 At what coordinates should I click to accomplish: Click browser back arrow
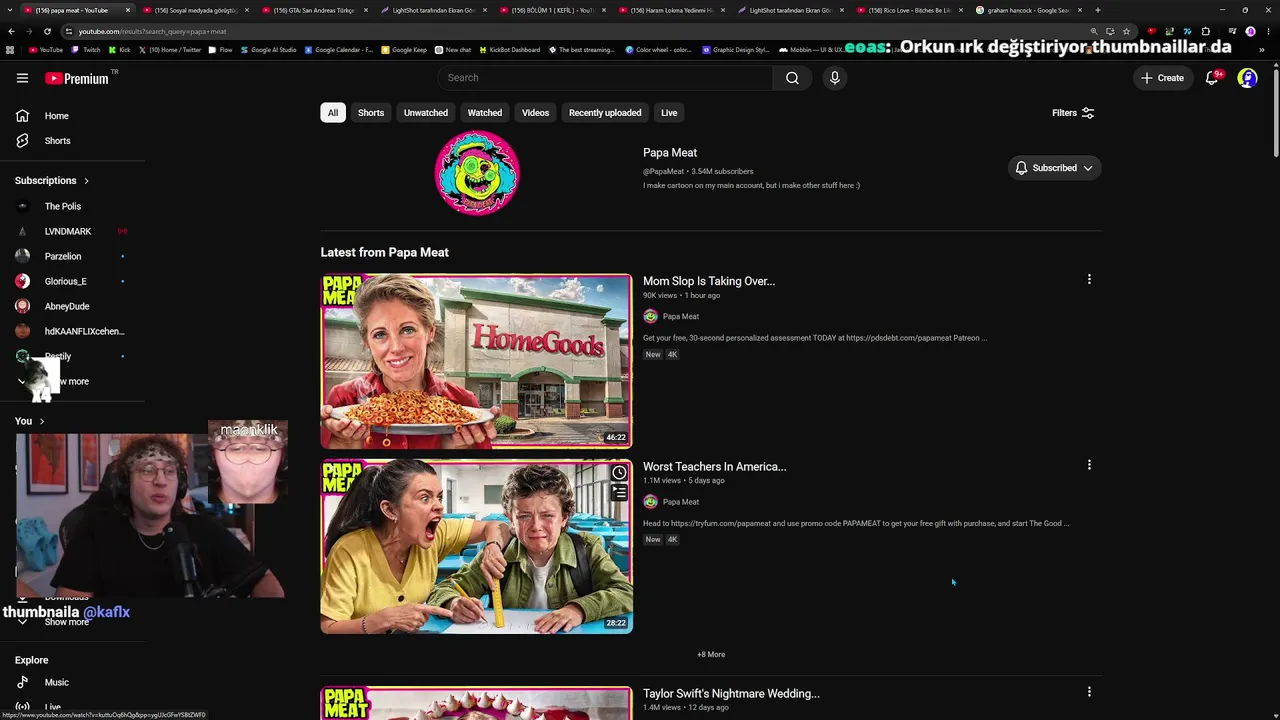(x=11, y=31)
